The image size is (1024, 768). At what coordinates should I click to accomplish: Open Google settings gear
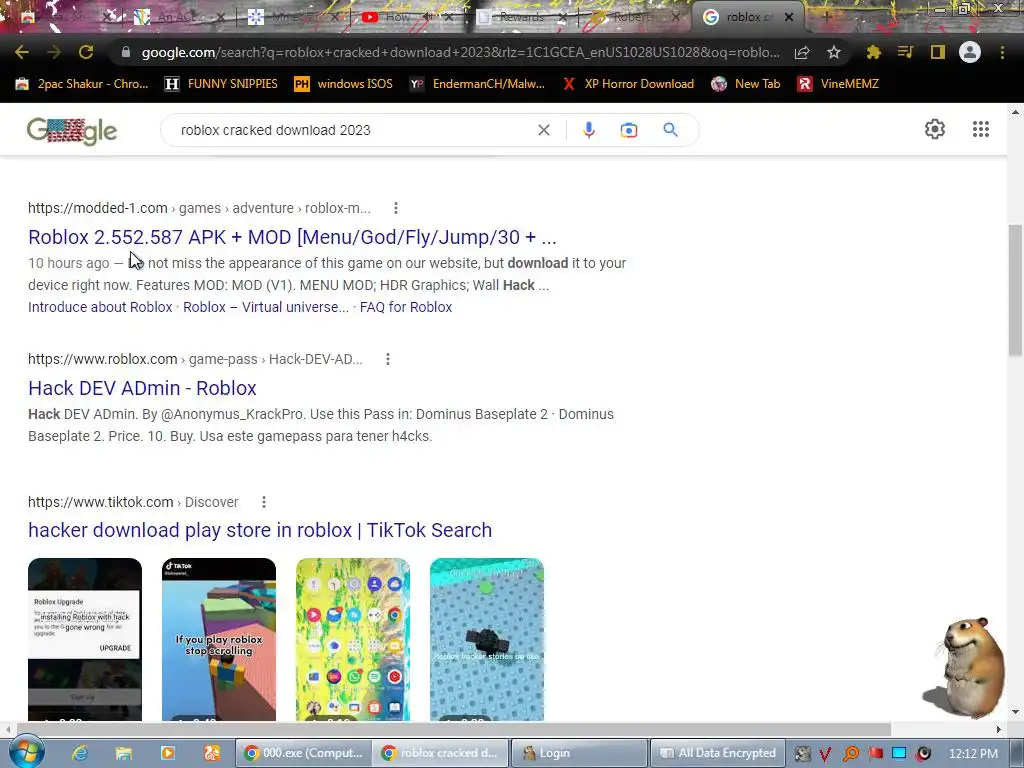[x=935, y=129]
